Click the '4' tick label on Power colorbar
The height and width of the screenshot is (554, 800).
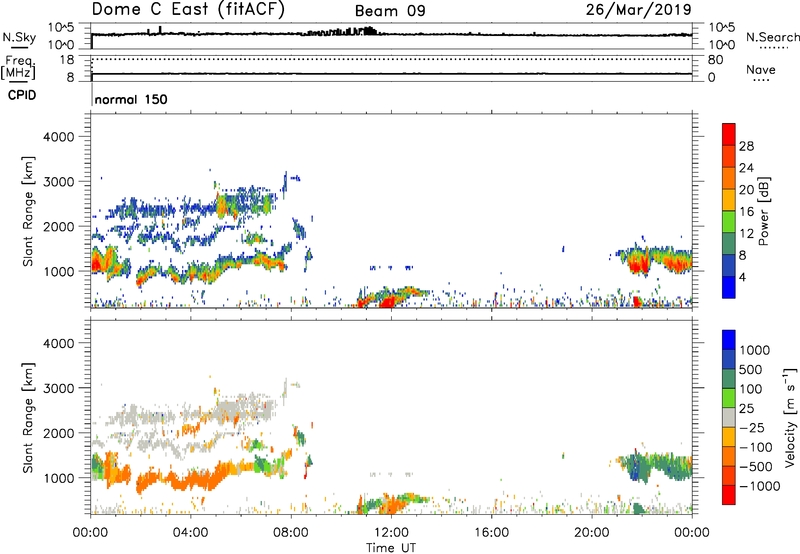[742, 278]
